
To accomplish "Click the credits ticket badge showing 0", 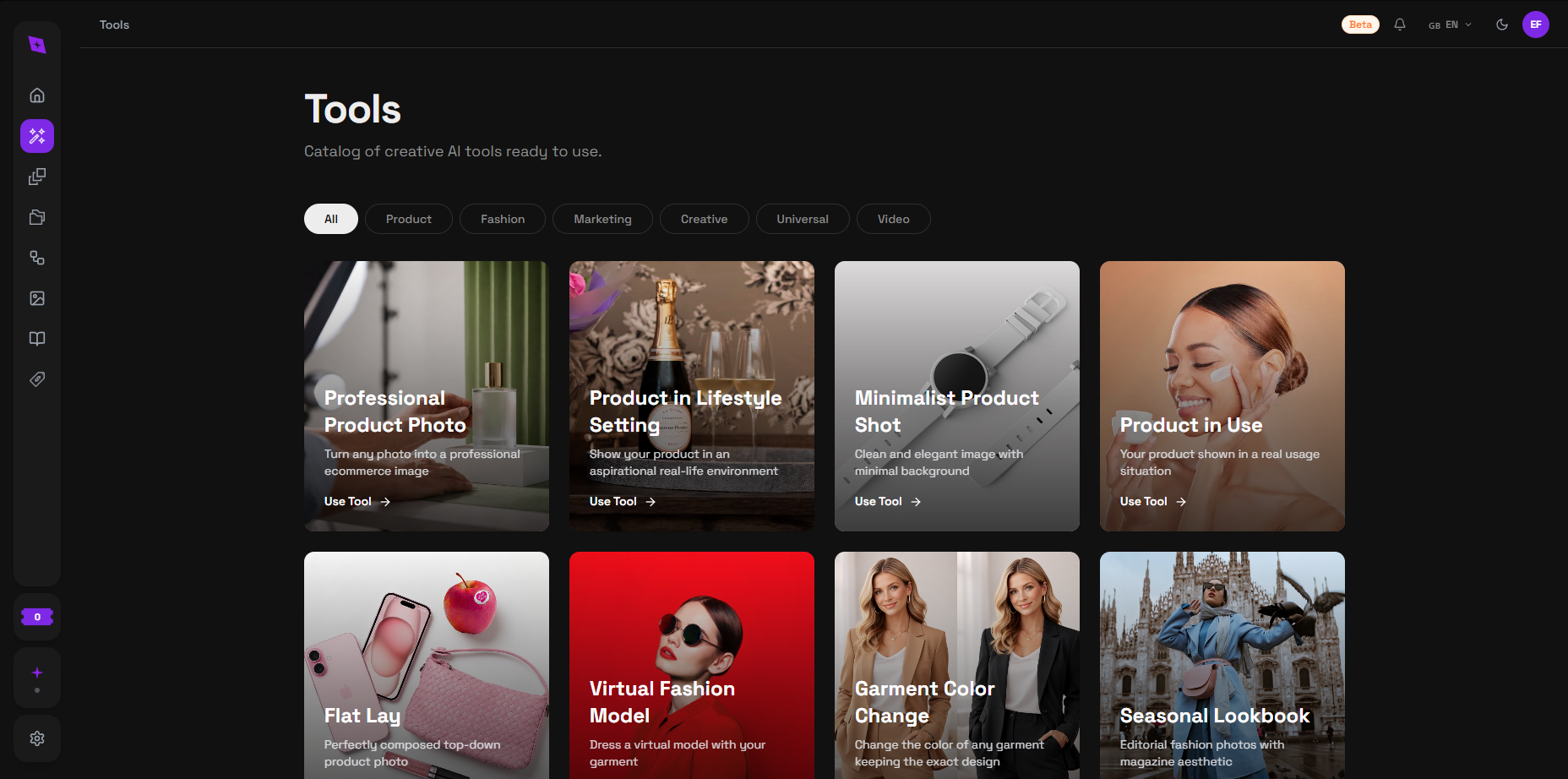I will pyautogui.click(x=37, y=617).
